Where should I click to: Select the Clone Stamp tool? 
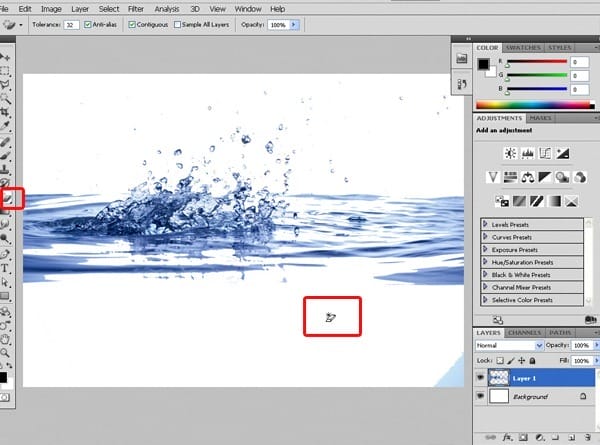[5, 170]
